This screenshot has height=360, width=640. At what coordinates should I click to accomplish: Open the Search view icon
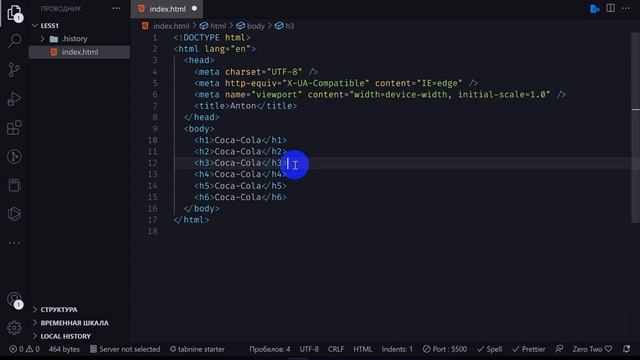pyautogui.click(x=14, y=40)
